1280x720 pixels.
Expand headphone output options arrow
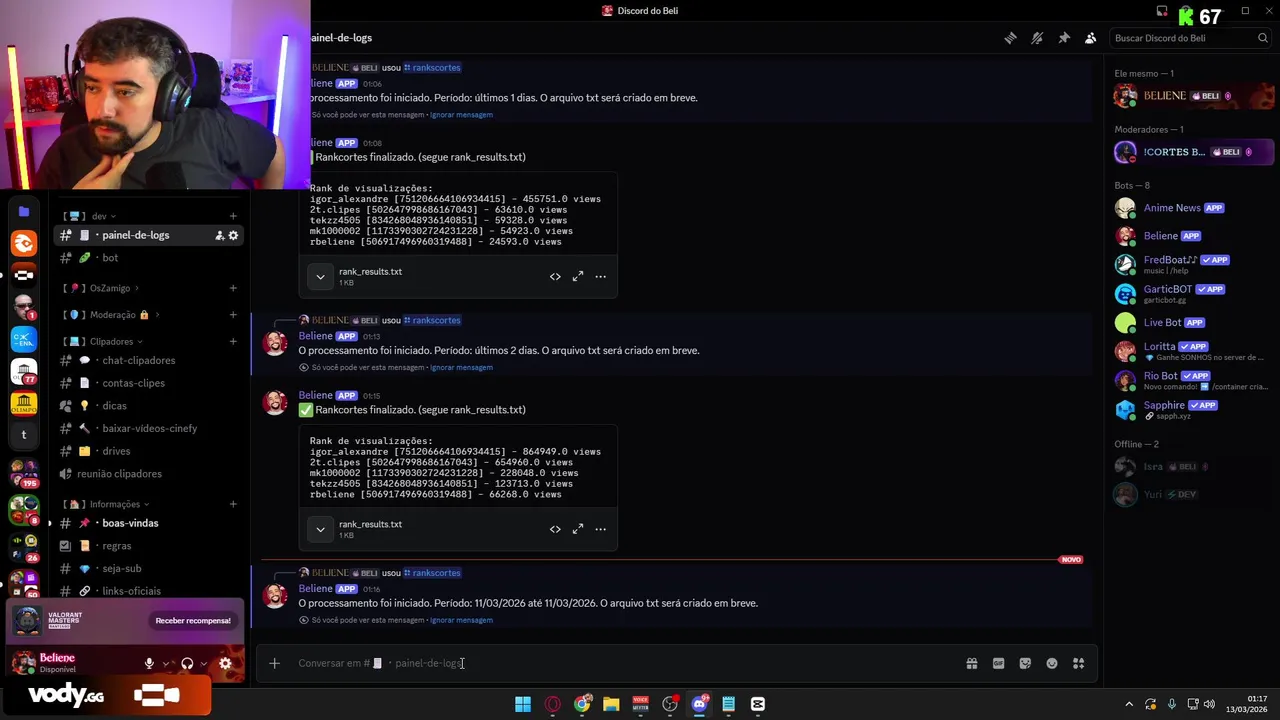(203, 663)
